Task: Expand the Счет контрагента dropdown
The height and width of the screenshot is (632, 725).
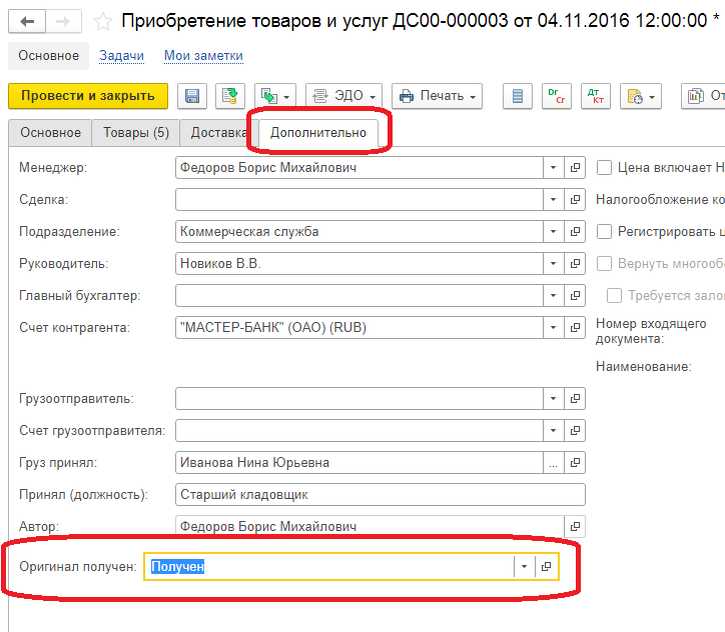Action: pyautogui.click(x=553, y=327)
